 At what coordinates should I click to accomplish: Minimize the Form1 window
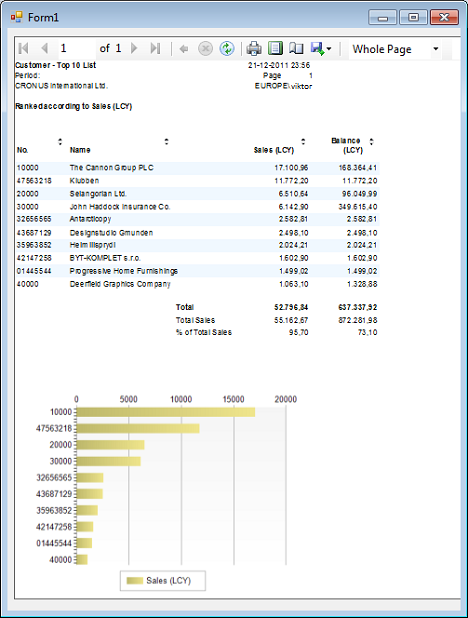pos(382,17)
